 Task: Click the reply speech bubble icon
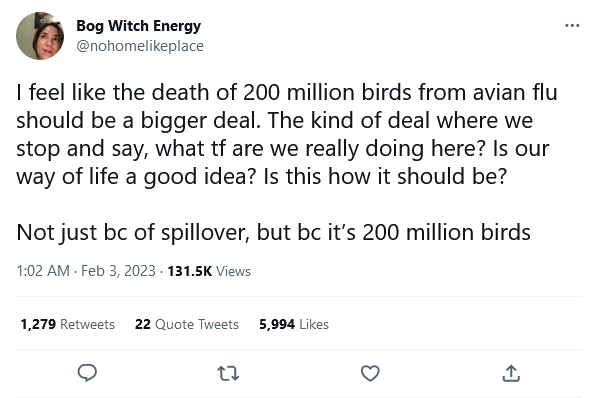click(87, 373)
